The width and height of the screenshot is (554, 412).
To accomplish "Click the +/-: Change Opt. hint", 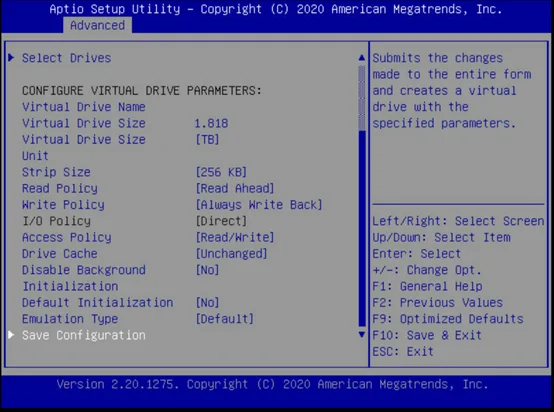I will point(427,270).
